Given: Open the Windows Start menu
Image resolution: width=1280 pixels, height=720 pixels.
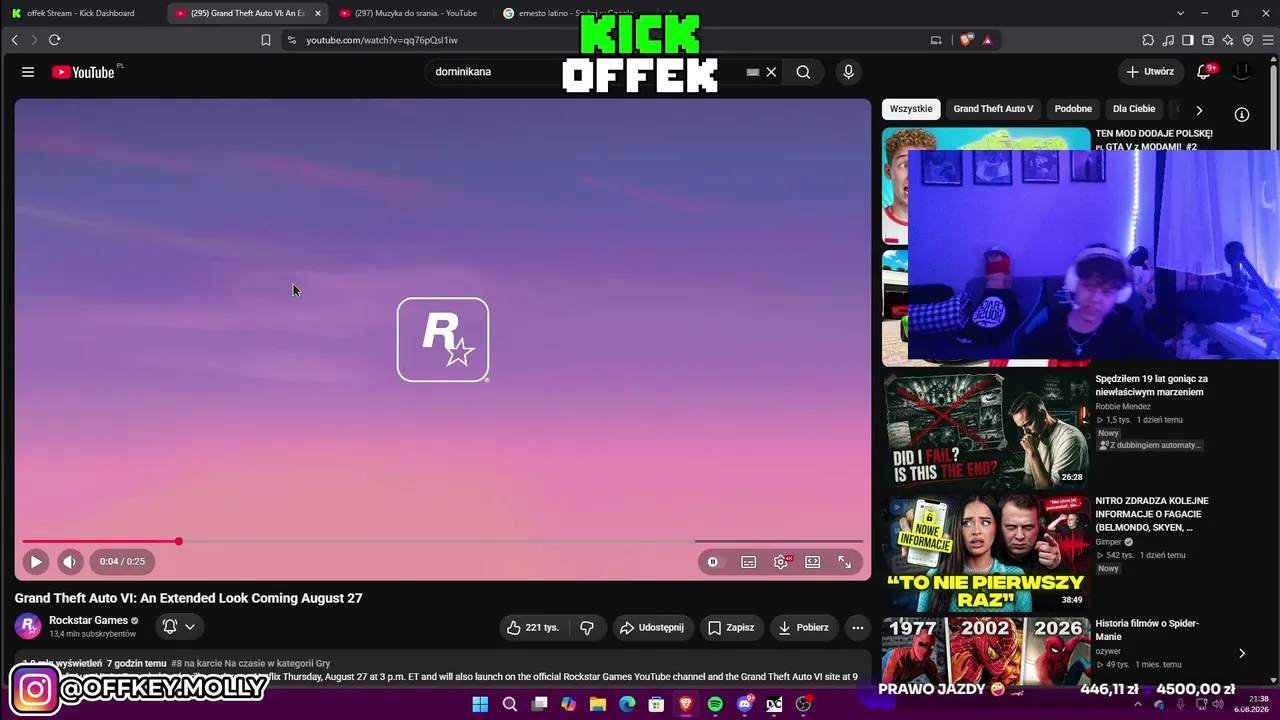Looking at the screenshot, I should [x=480, y=704].
